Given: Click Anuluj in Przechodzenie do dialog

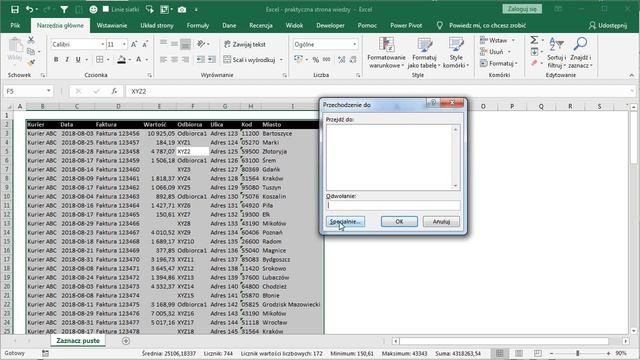Looking at the screenshot, I should (441, 222).
